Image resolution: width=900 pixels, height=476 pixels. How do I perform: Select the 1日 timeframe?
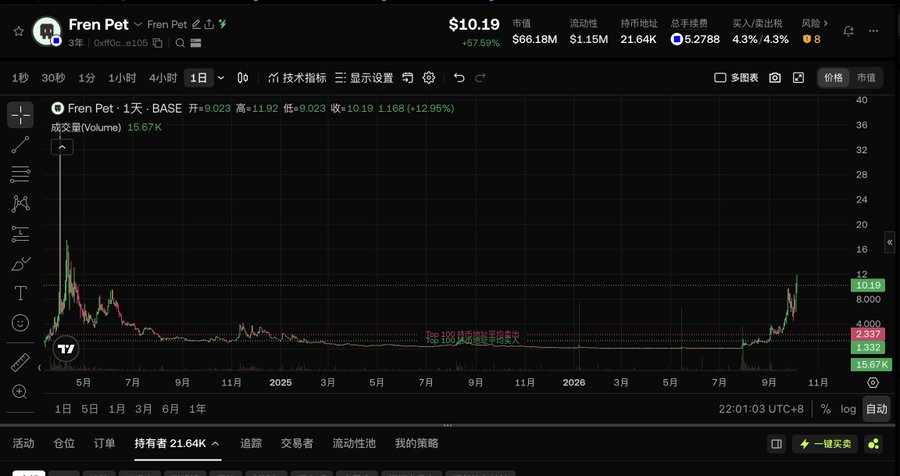(199, 78)
